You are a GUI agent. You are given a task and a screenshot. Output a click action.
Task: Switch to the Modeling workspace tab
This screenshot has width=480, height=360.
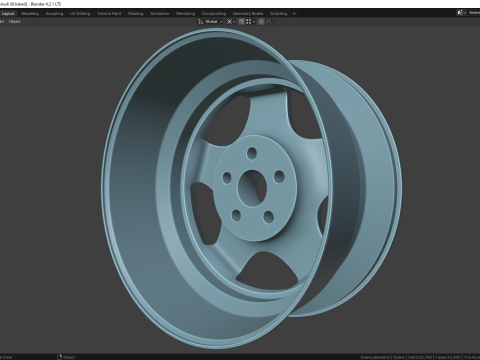coord(30,14)
